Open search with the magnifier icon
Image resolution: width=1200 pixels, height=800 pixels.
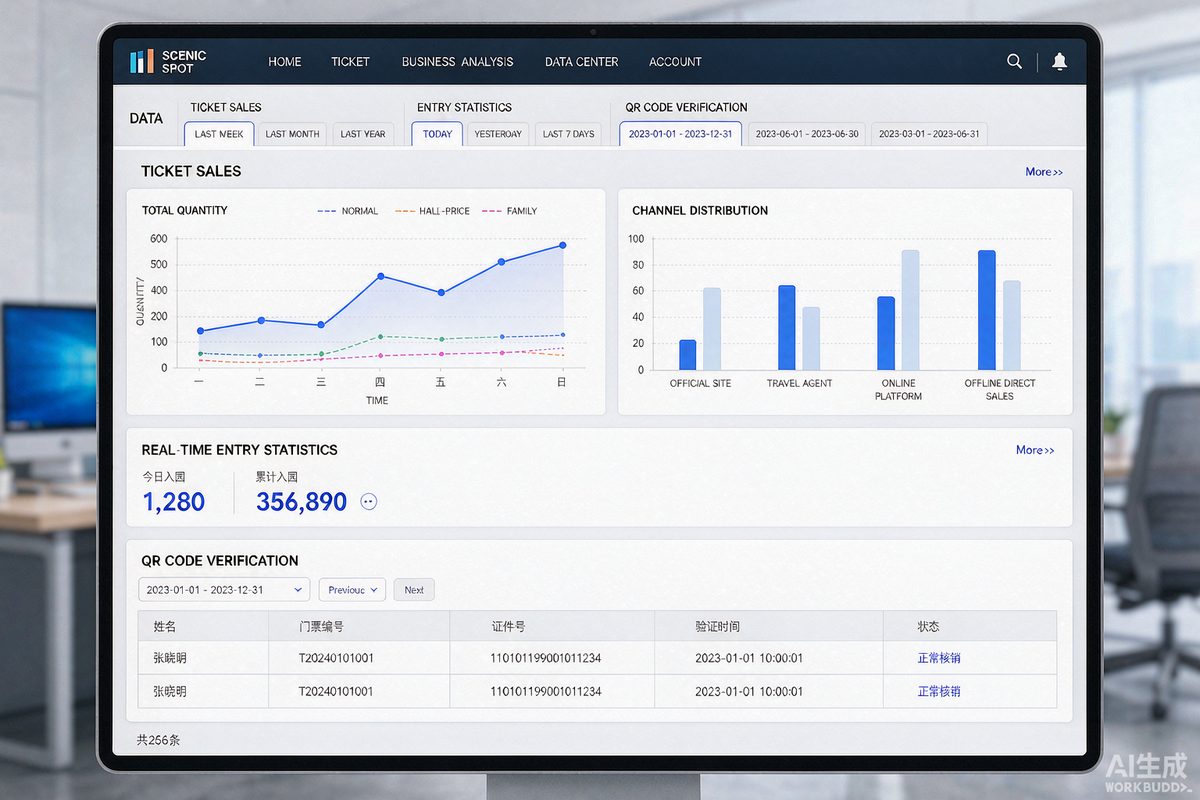[1014, 61]
